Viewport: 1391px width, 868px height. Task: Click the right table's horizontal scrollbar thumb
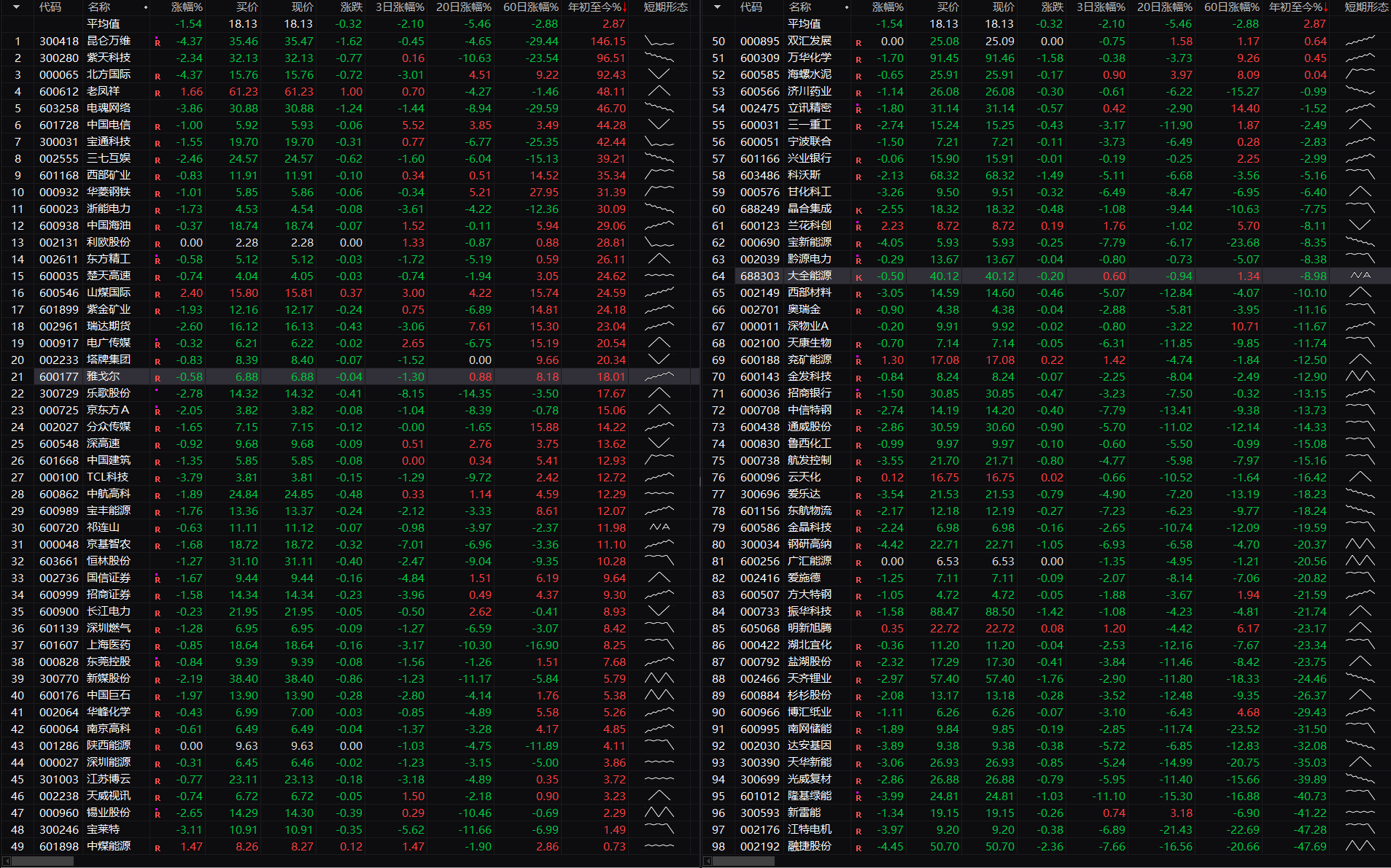click(x=744, y=861)
